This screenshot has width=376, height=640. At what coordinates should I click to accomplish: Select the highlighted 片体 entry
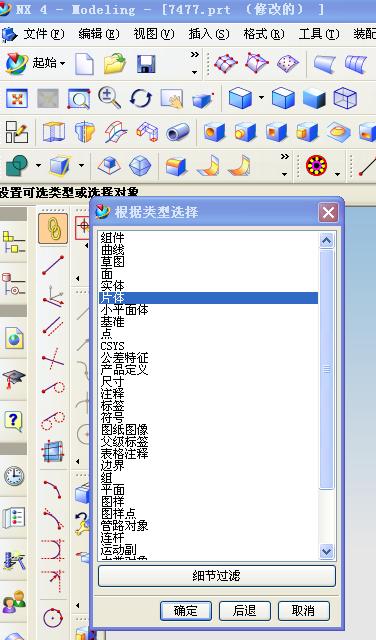tap(208, 298)
